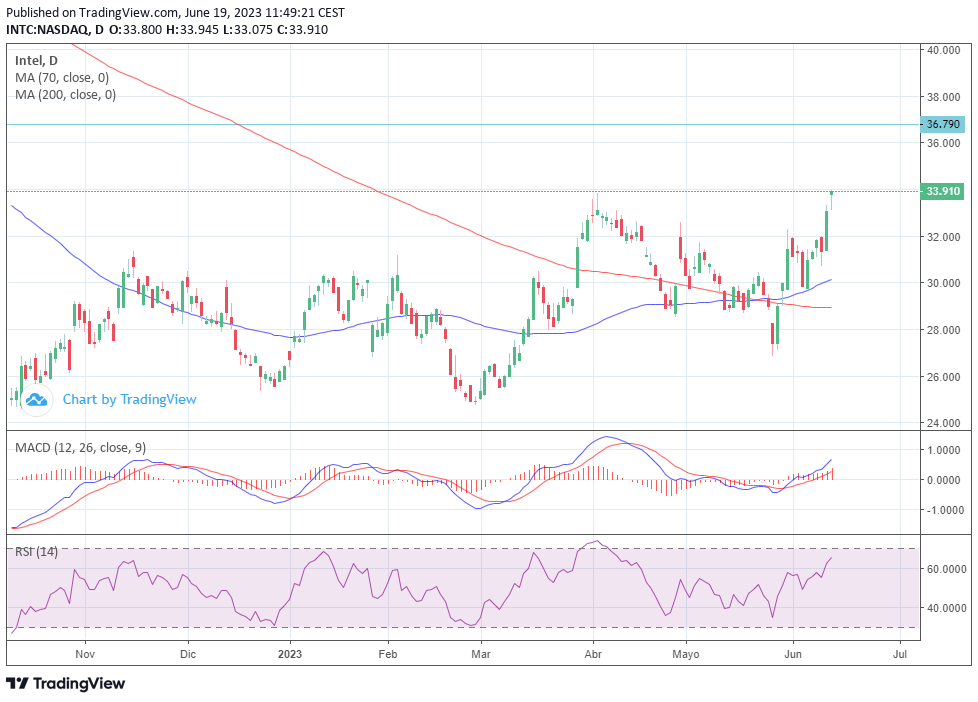978x702 pixels.
Task: Click the 'Jun' label on the time axis
Action: point(793,654)
